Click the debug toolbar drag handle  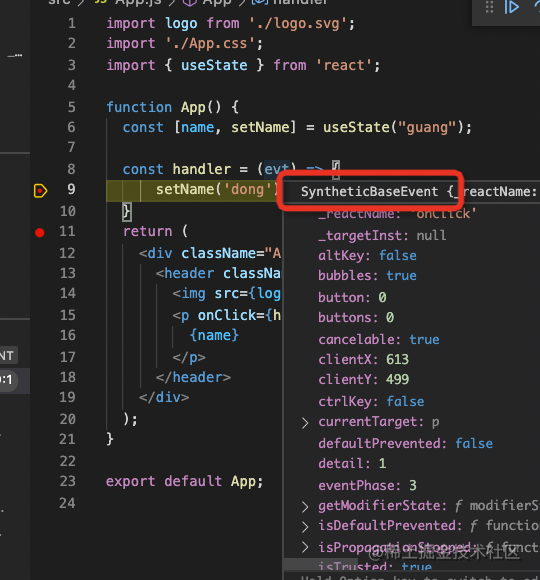489,7
